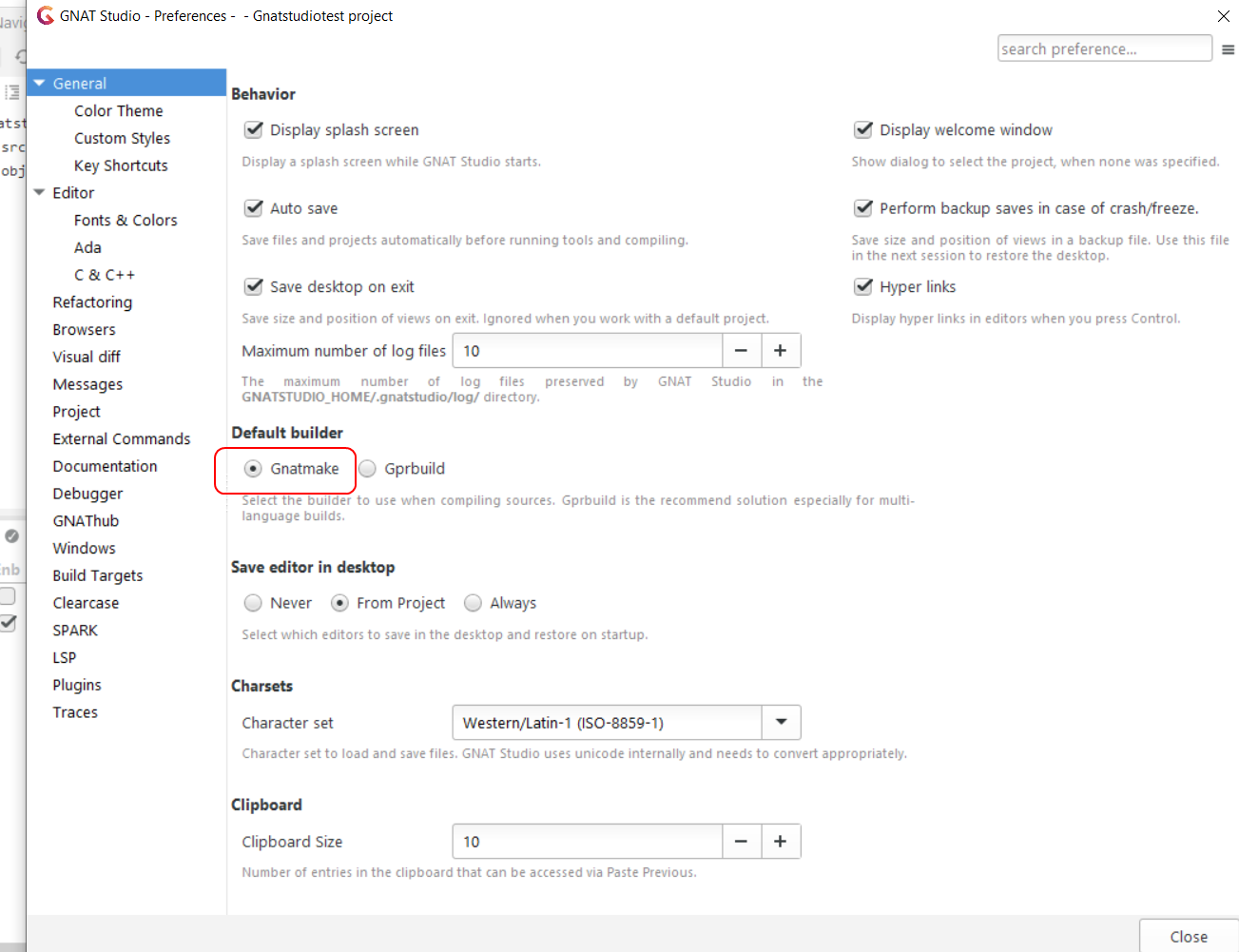Click the Close button
Image resolution: width=1239 pixels, height=952 pixels.
(x=1189, y=936)
